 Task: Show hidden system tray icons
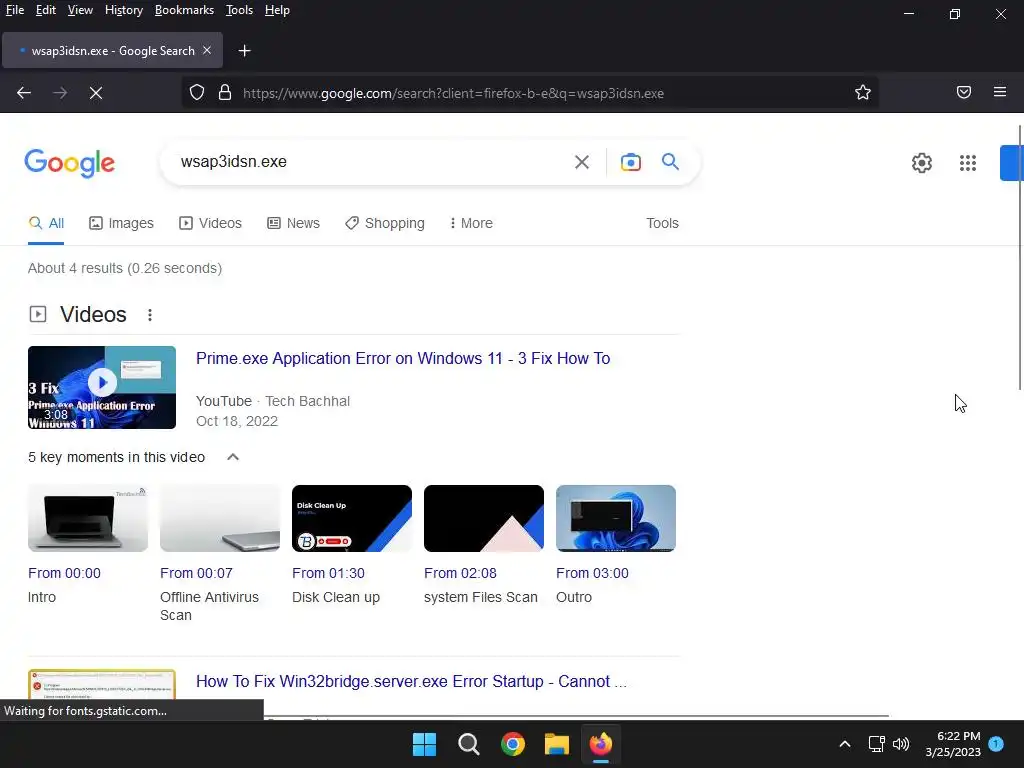pos(844,744)
